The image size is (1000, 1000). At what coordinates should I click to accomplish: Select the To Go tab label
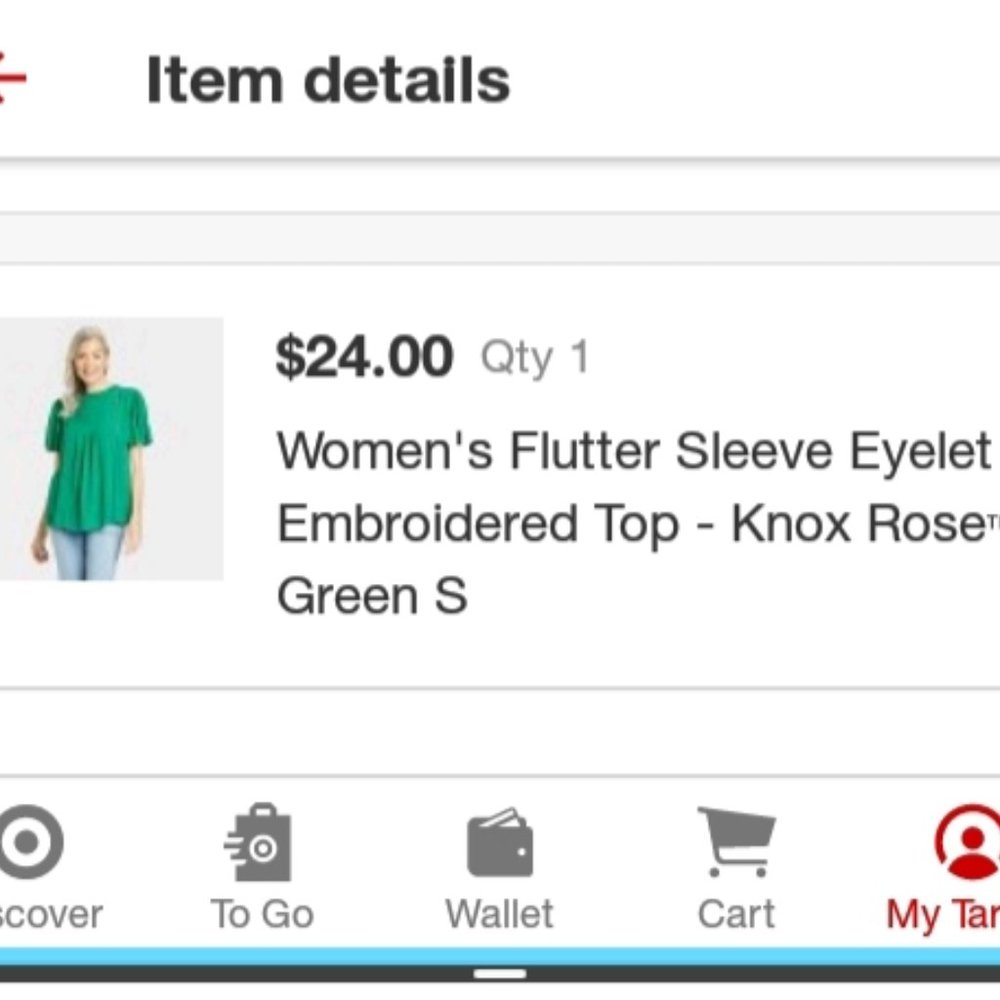click(x=261, y=913)
